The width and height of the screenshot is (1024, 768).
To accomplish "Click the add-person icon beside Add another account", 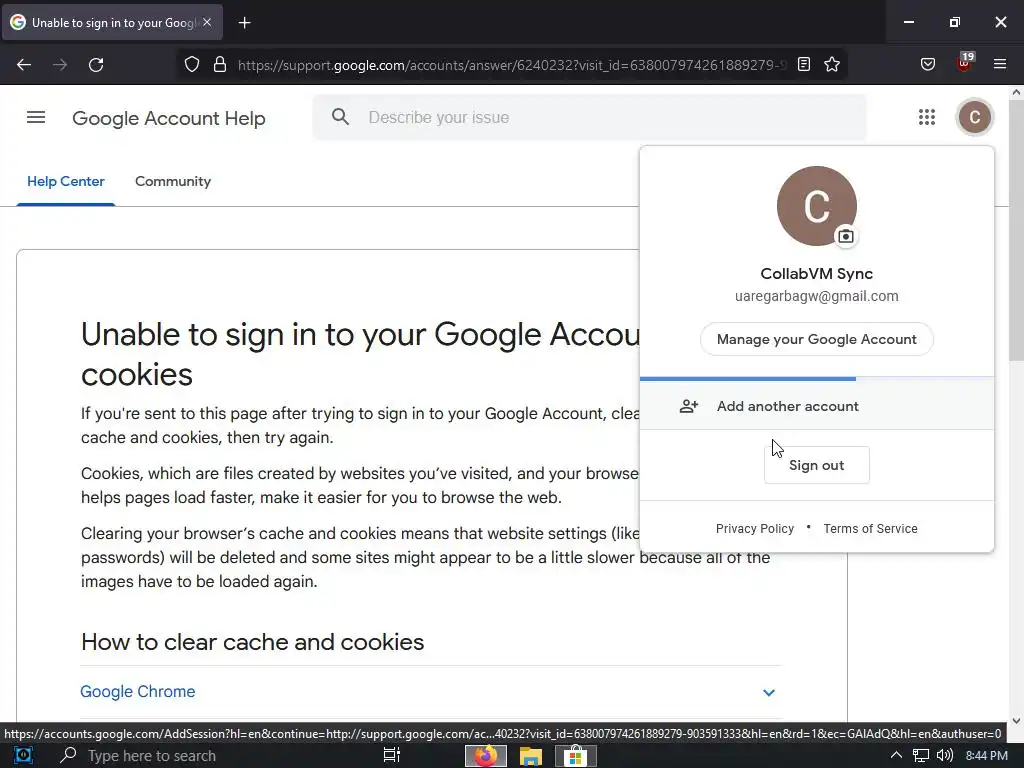I will (x=689, y=406).
